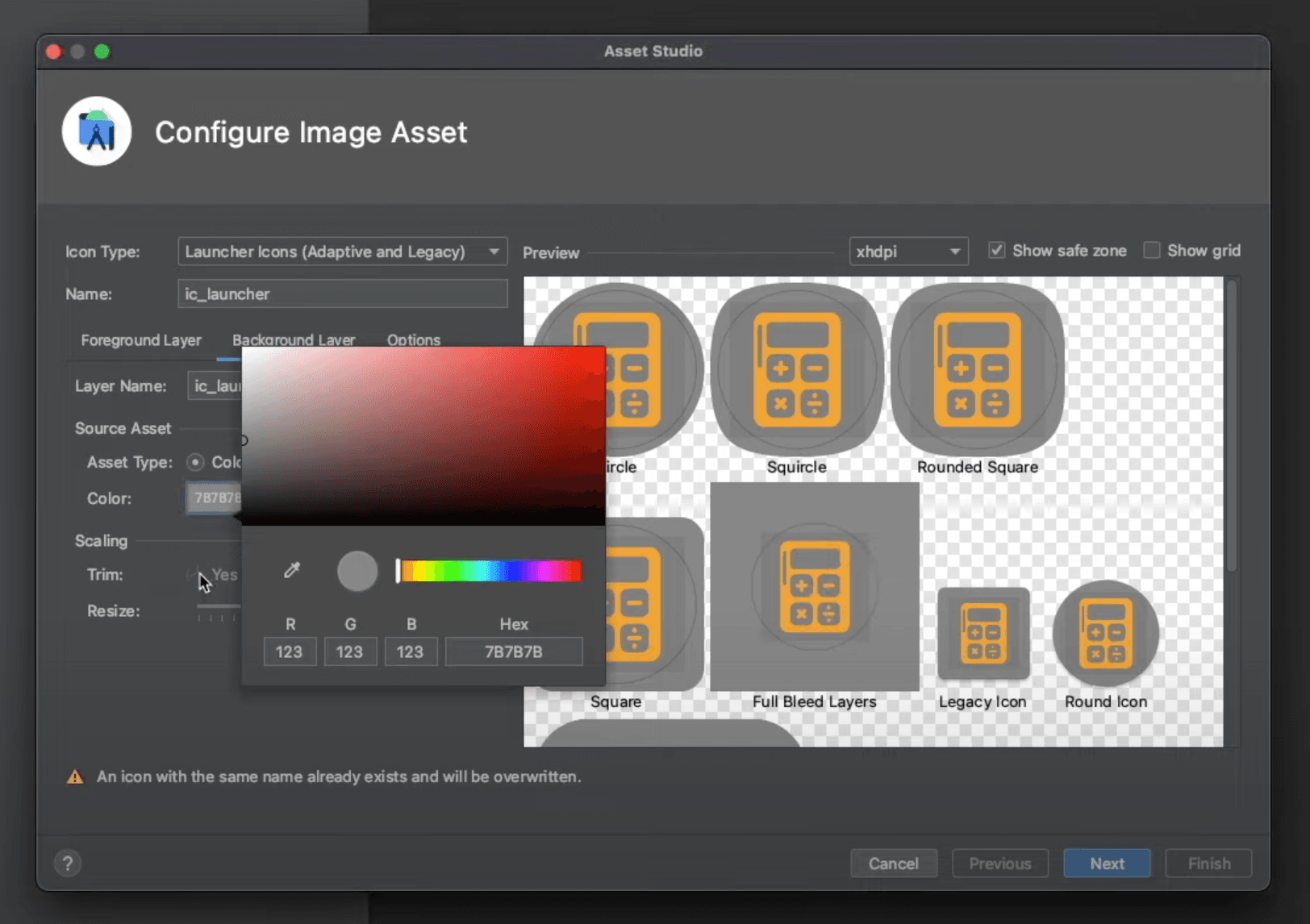Click the Hex value input field
This screenshot has height=924, width=1310.
(514, 651)
